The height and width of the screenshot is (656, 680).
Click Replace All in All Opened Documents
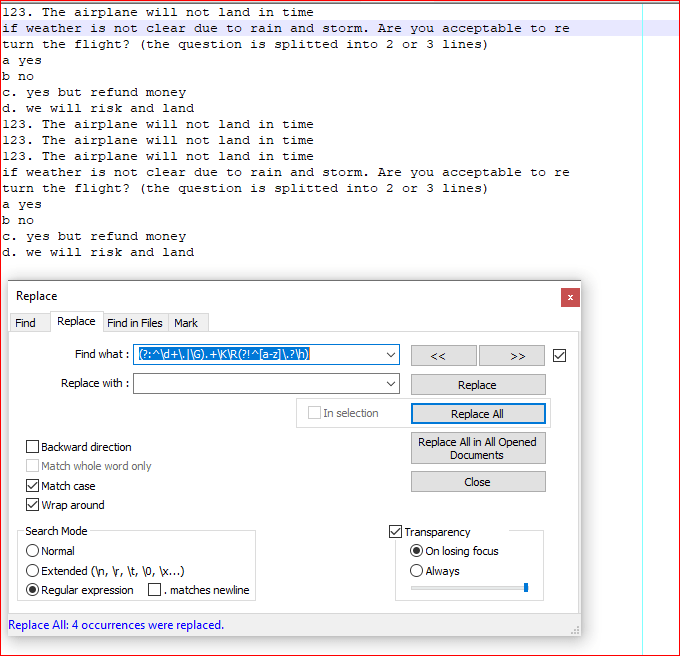pos(478,448)
